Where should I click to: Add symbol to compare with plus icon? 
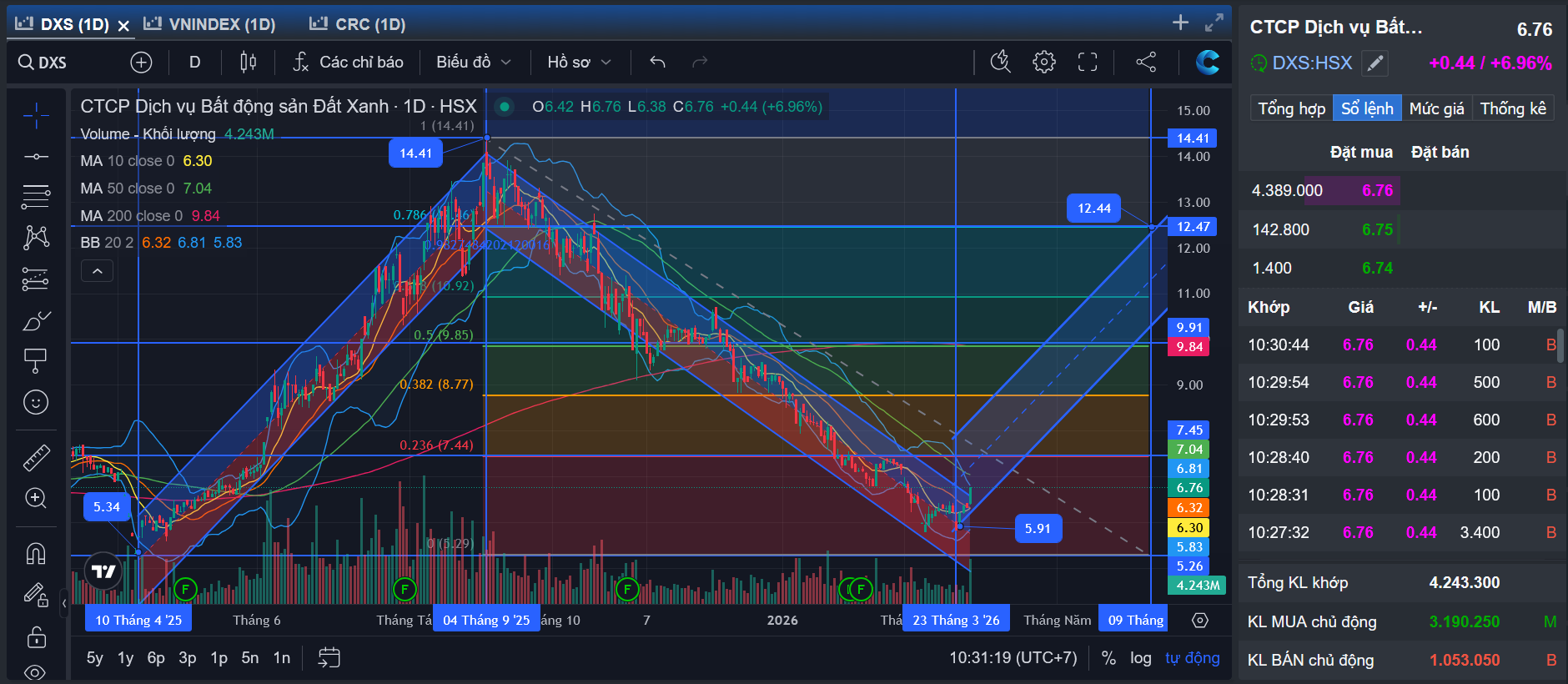(141, 62)
